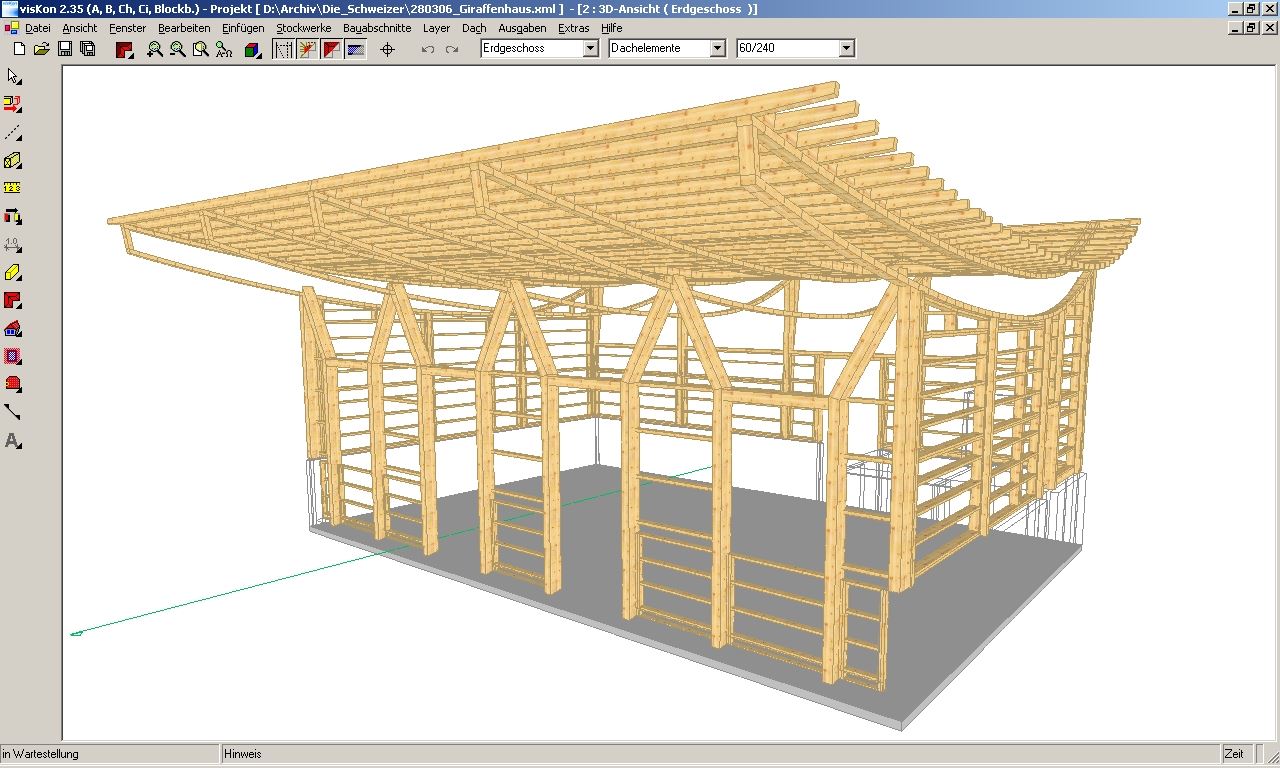This screenshot has height=768, width=1280.
Task: Toggle the blue shaded surface display button
Action: click(x=356, y=49)
